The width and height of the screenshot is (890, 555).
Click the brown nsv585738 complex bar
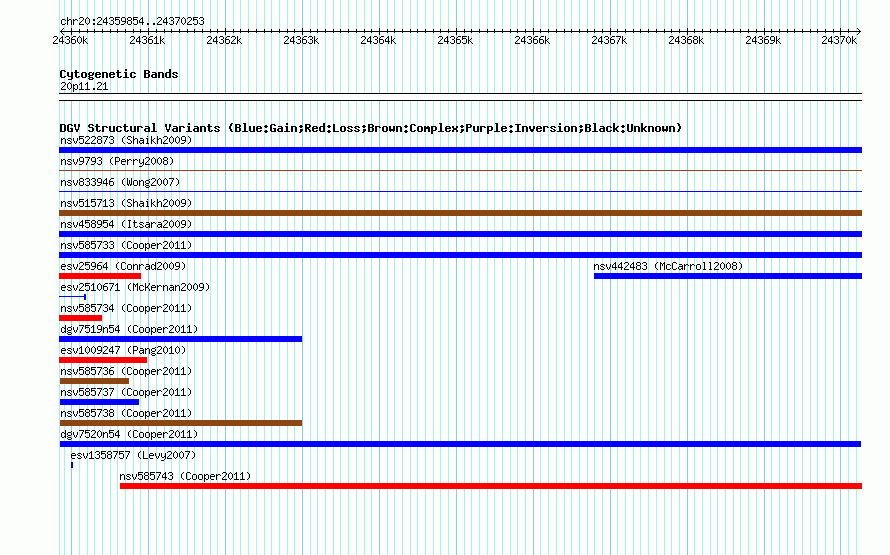[180, 423]
